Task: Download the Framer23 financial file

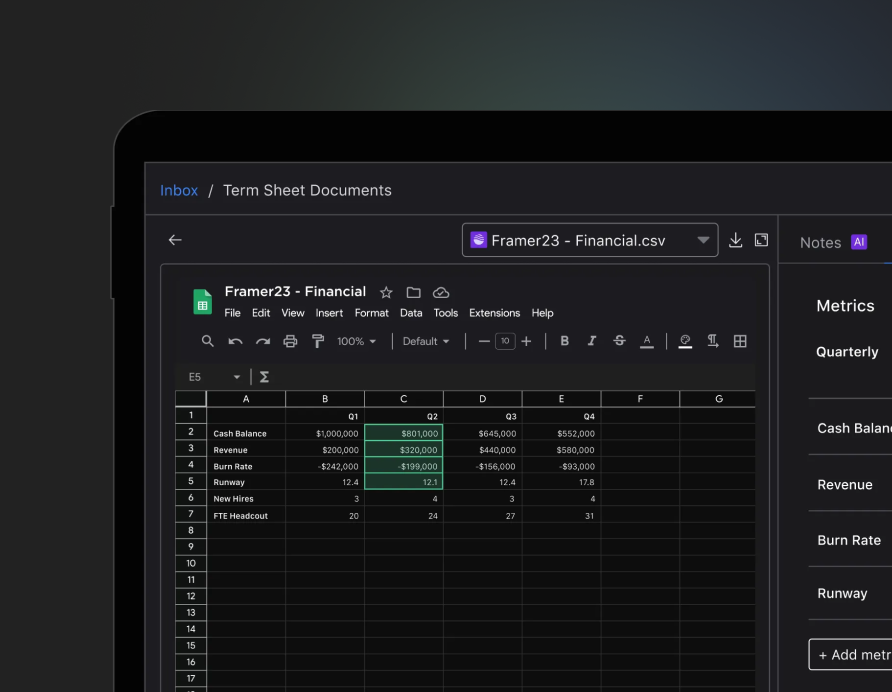Action: click(735, 240)
